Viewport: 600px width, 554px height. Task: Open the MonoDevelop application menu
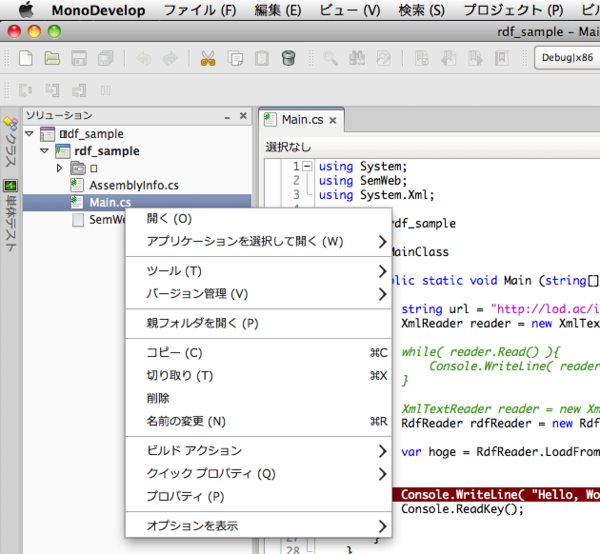(x=98, y=10)
